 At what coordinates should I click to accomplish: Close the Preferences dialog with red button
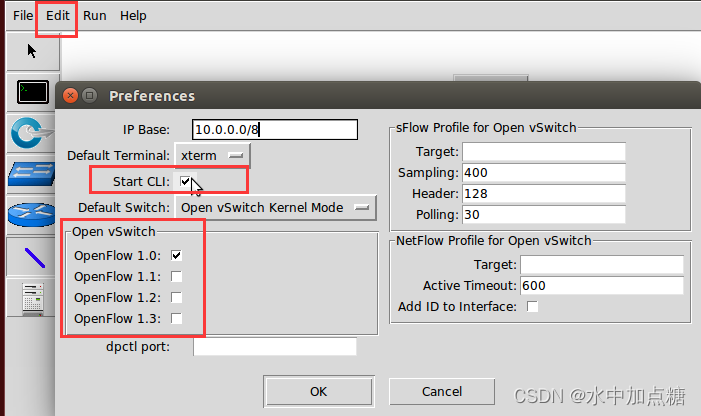coord(70,96)
